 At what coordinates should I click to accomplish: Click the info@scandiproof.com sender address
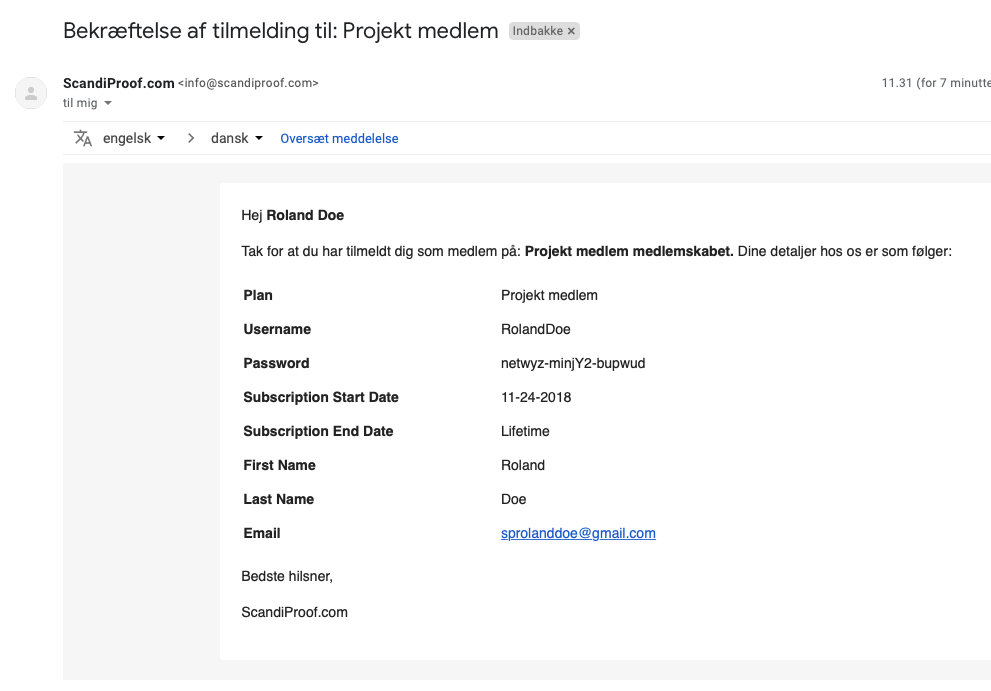[x=248, y=83]
